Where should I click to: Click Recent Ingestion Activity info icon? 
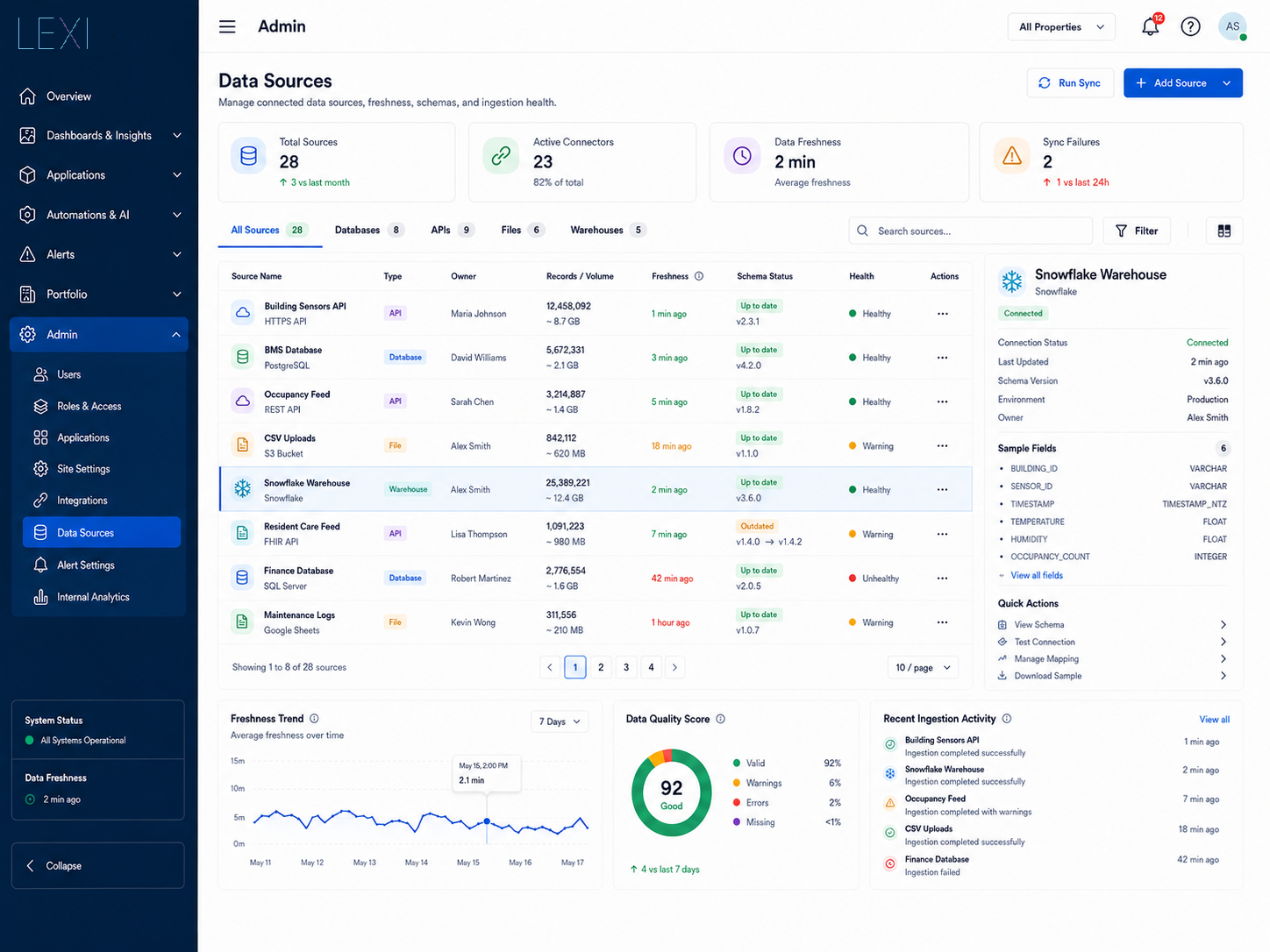[1006, 719]
